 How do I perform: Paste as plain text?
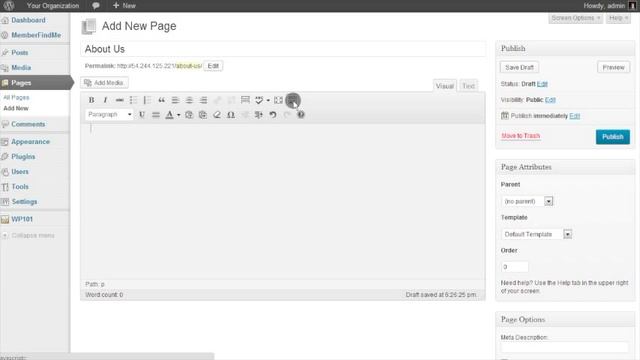189,115
